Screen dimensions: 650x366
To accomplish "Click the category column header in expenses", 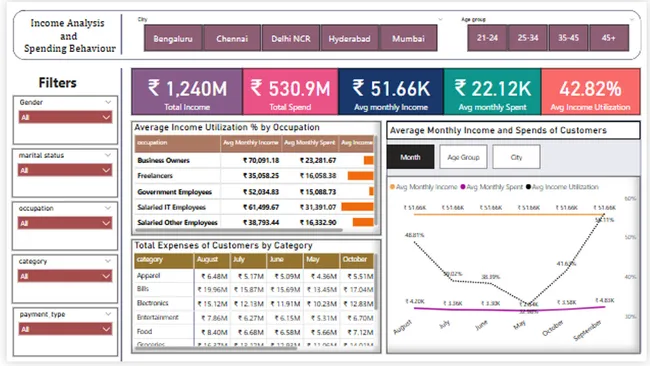I will click(x=164, y=260).
